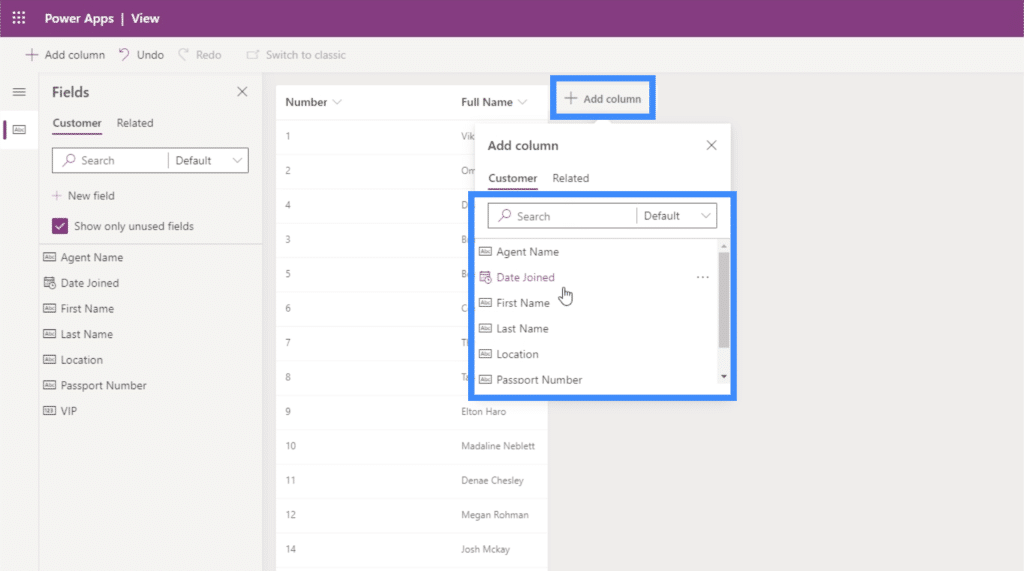1024x571 pixels.
Task: Uncheck Show only unused fields checkbox
Action: pos(60,226)
